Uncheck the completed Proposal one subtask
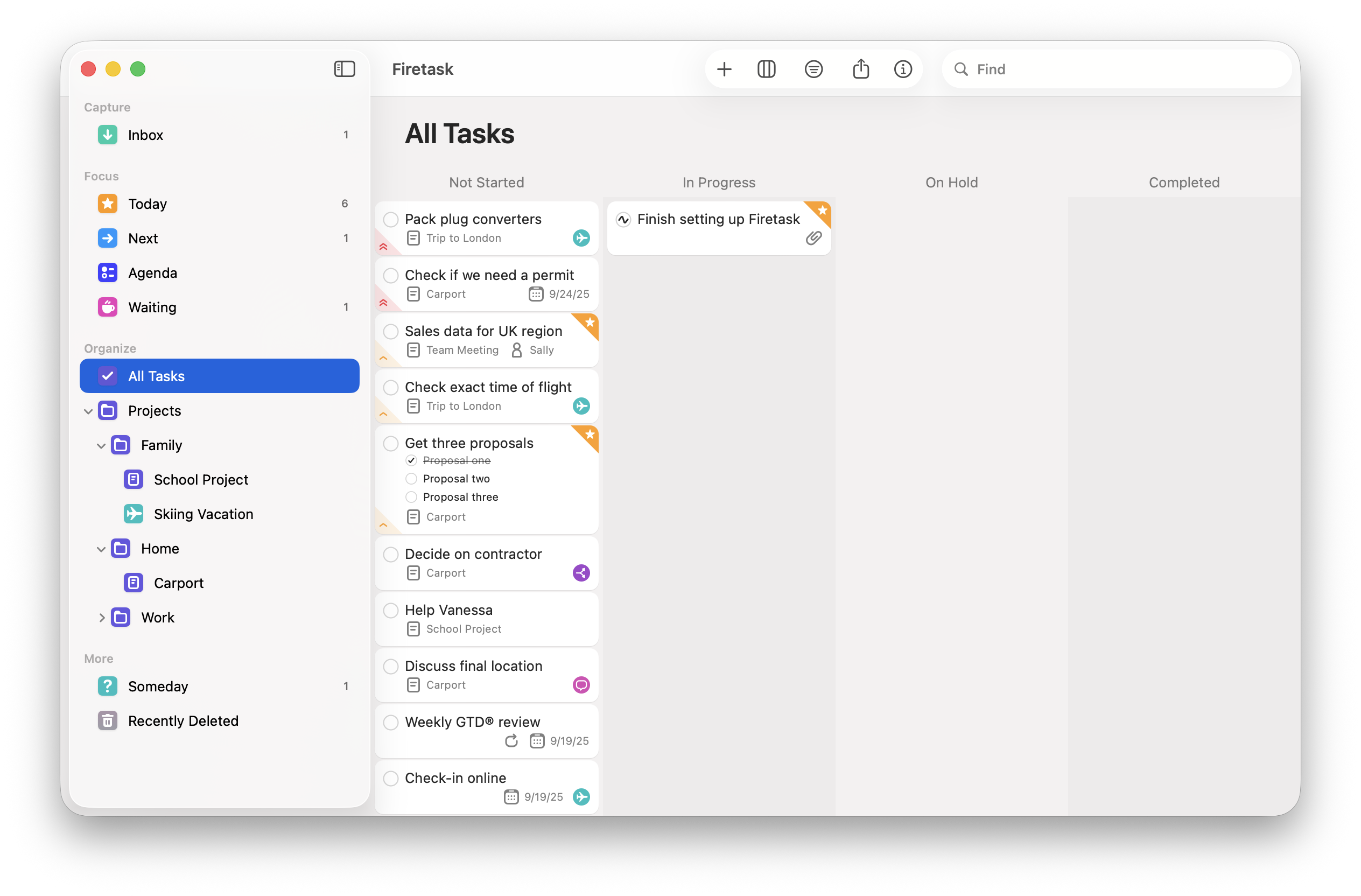The width and height of the screenshot is (1361, 896). 411,460
